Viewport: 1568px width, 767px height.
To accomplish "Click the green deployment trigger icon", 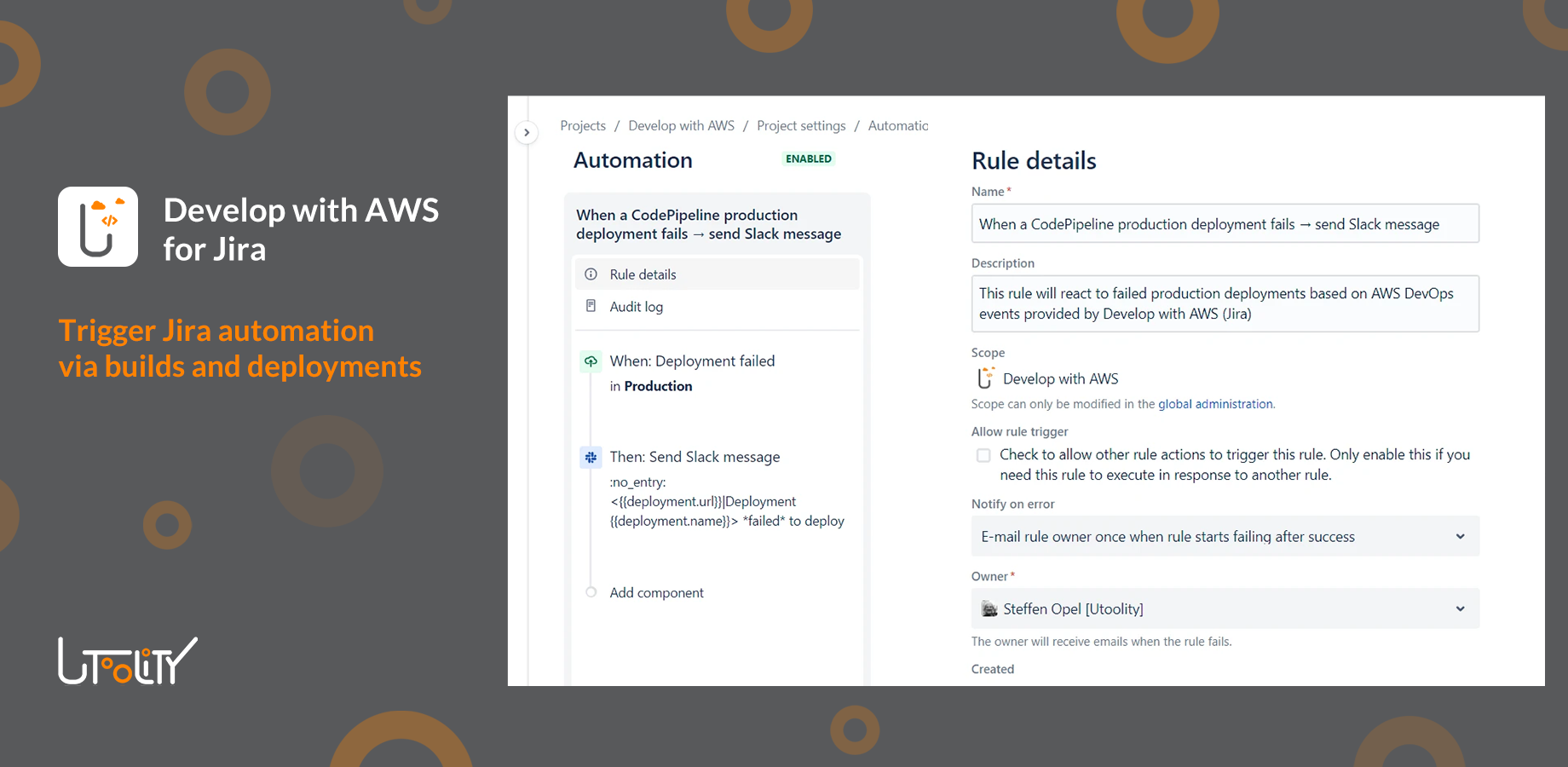I will pyautogui.click(x=591, y=360).
